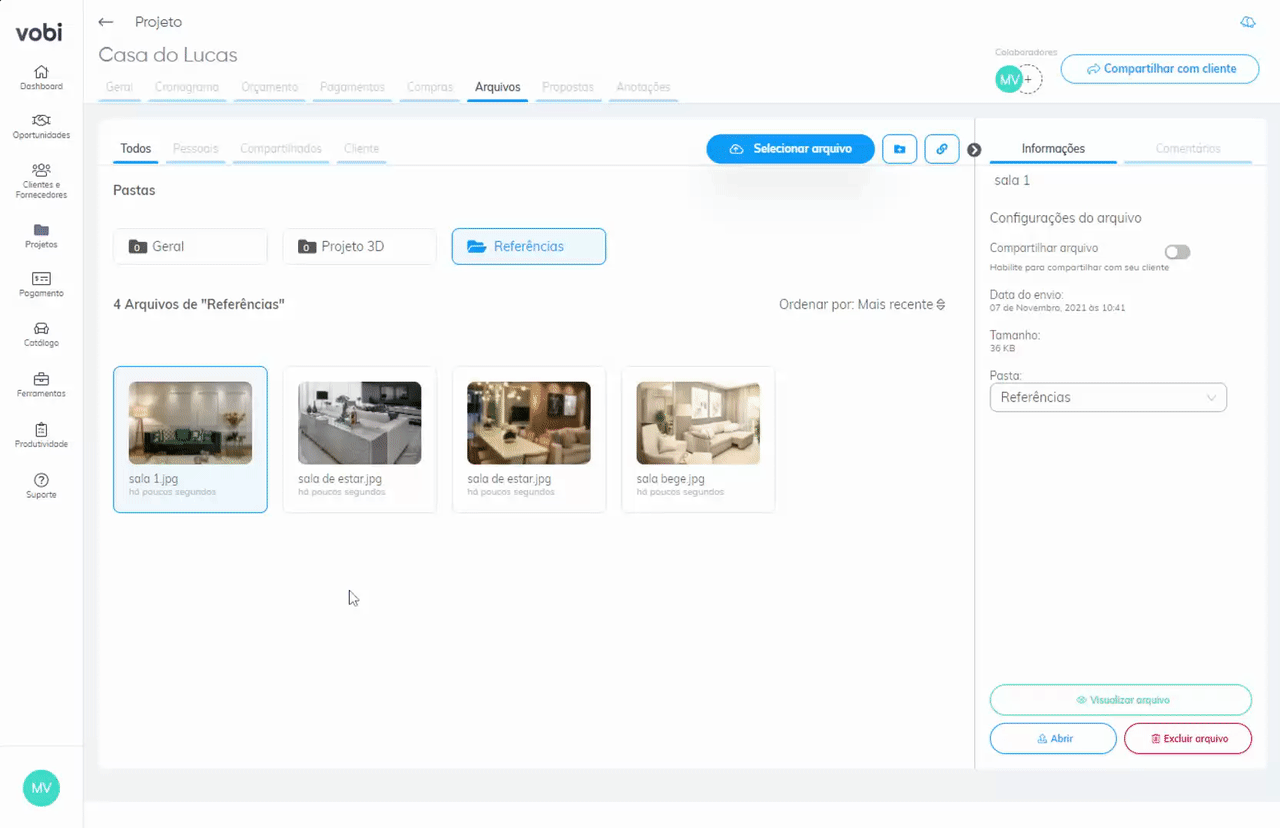The image size is (1280, 828).
Task: Add a collaborator with the plus circle
Action: (1028, 79)
